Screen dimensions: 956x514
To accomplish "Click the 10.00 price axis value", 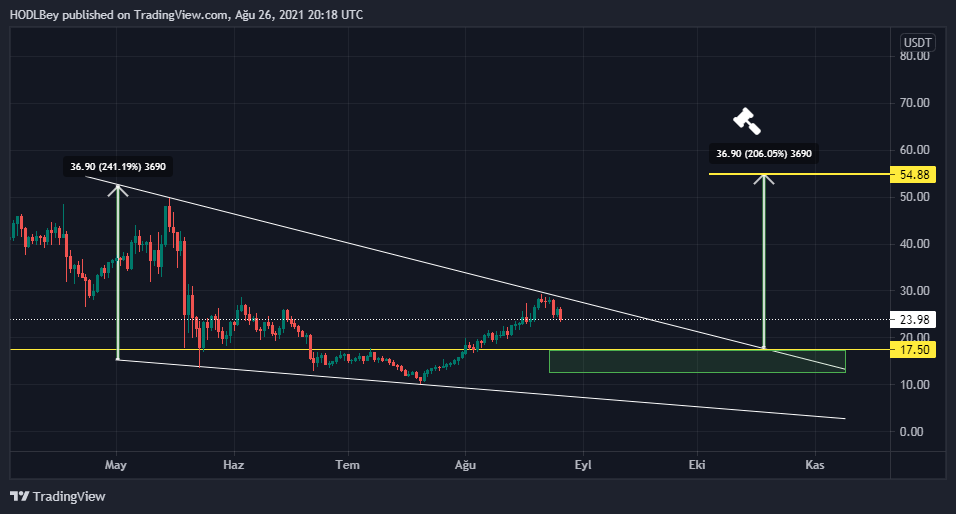I will click(x=915, y=384).
